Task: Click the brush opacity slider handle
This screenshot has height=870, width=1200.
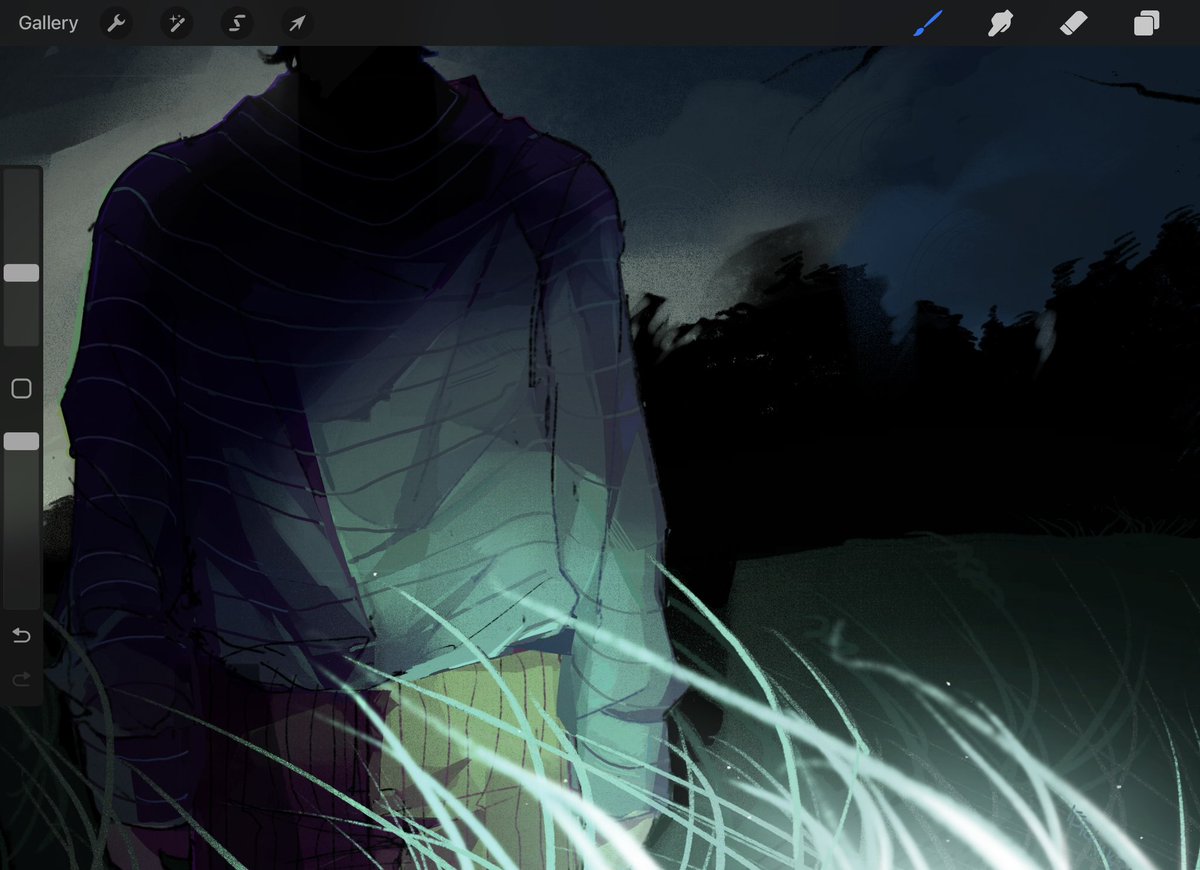Action: (x=21, y=441)
